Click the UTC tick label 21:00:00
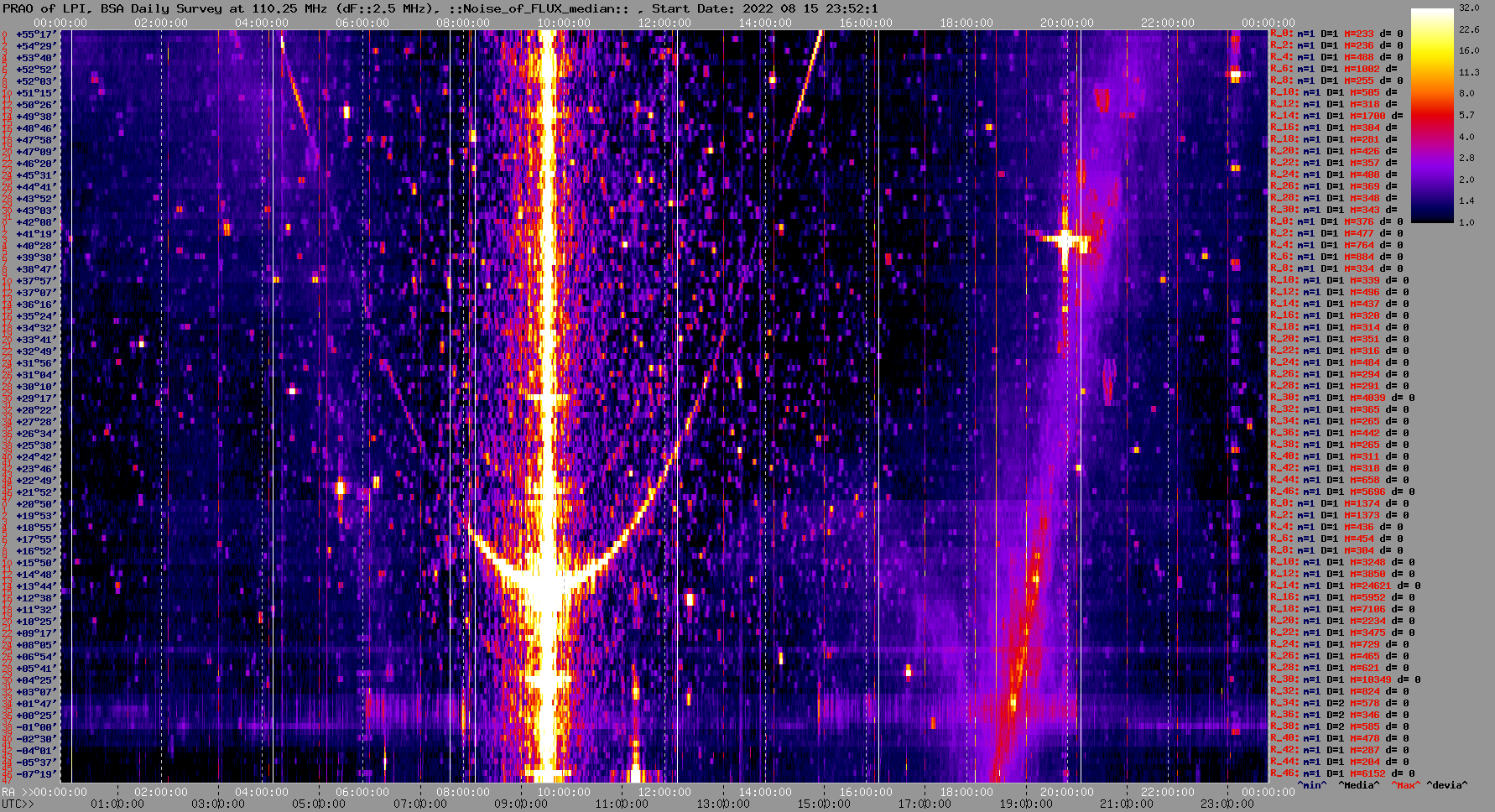The width and height of the screenshot is (1495, 812). click(x=1127, y=804)
